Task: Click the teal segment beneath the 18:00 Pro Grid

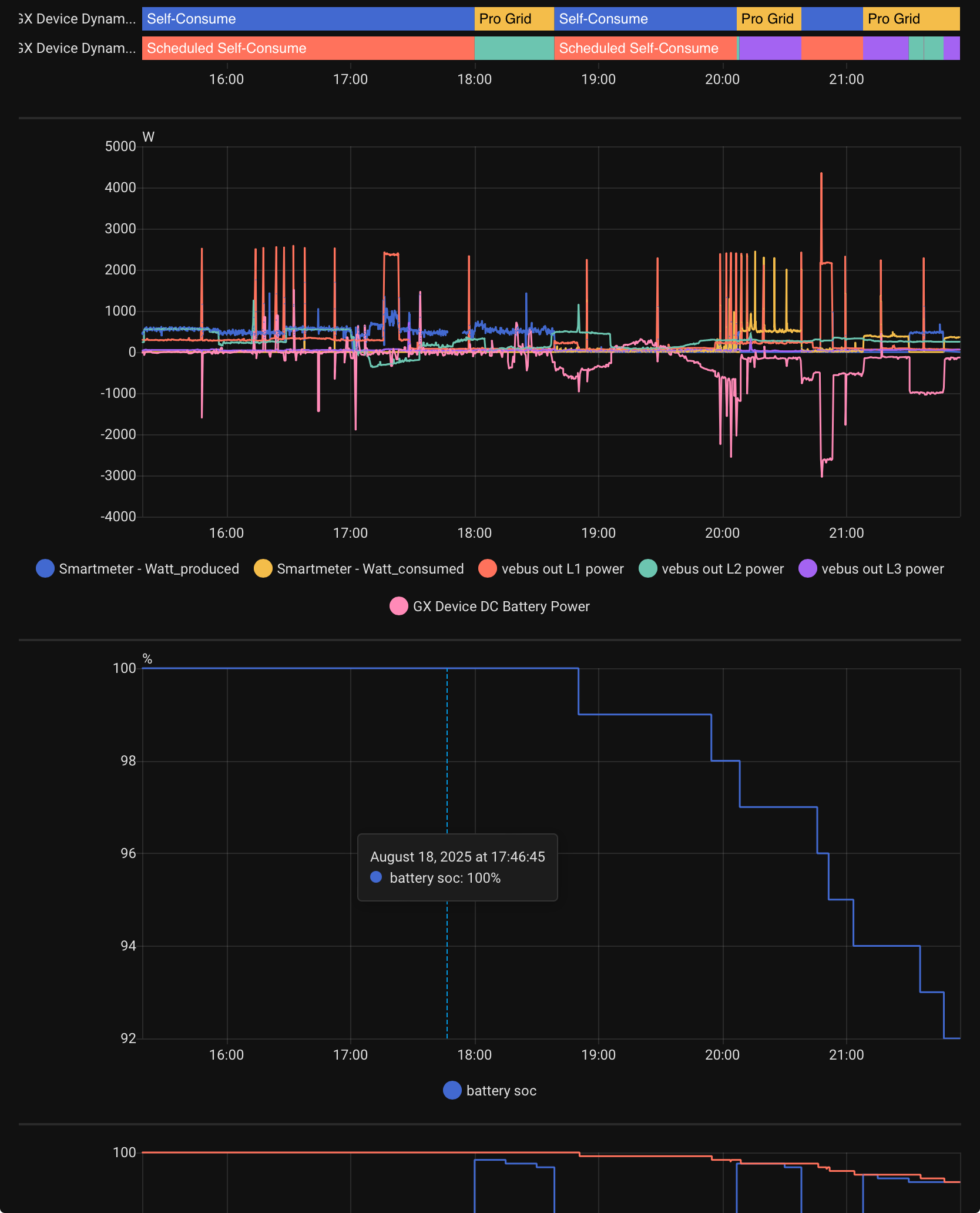Action: tap(514, 48)
